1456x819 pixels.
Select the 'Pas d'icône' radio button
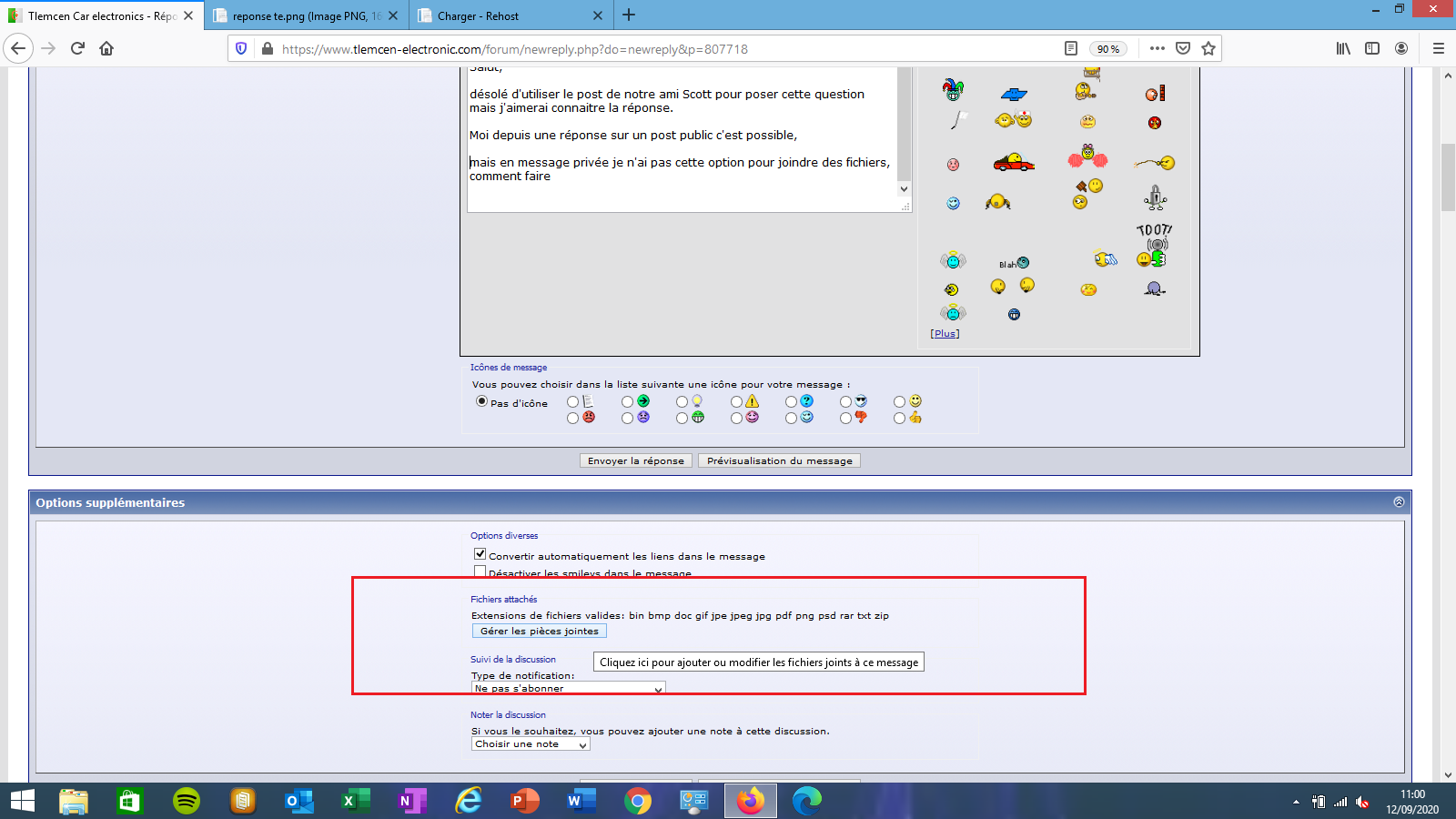[x=481, y=401]
